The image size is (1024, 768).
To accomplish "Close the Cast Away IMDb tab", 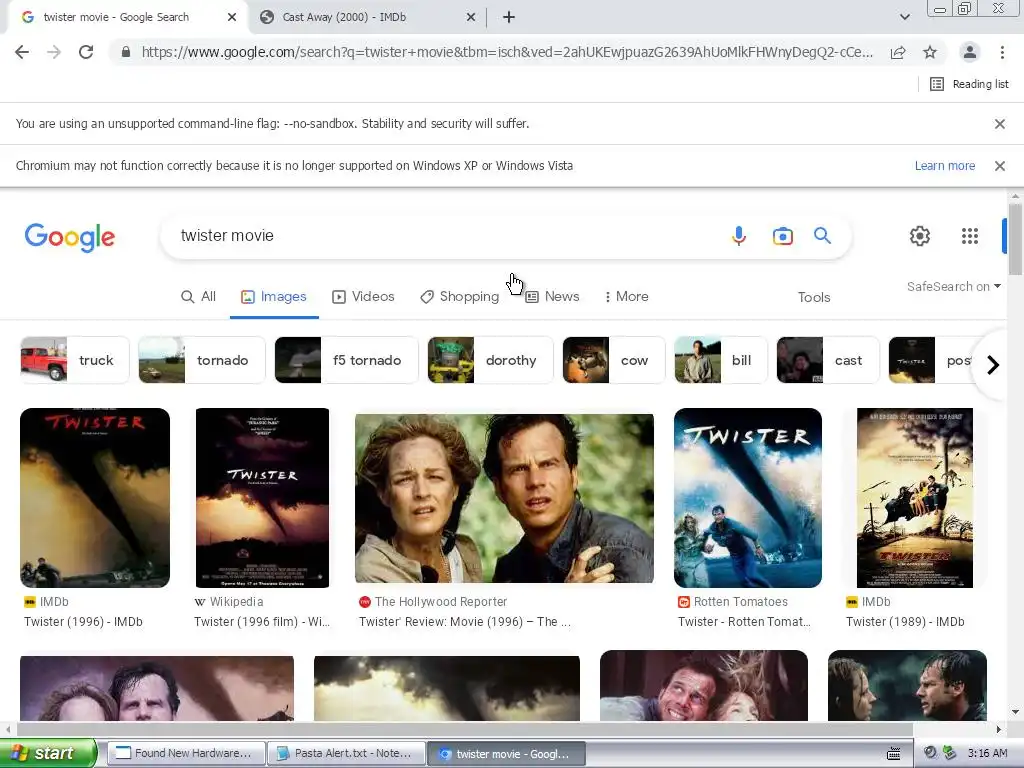I will coord(471,17).
